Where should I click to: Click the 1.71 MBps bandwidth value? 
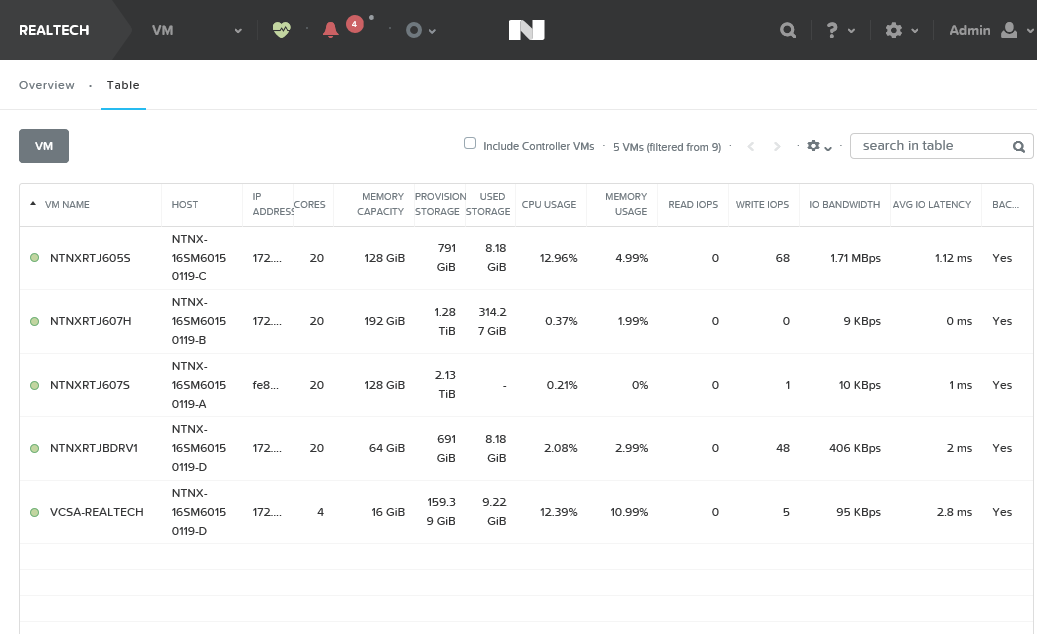click(x=855, y=258)
